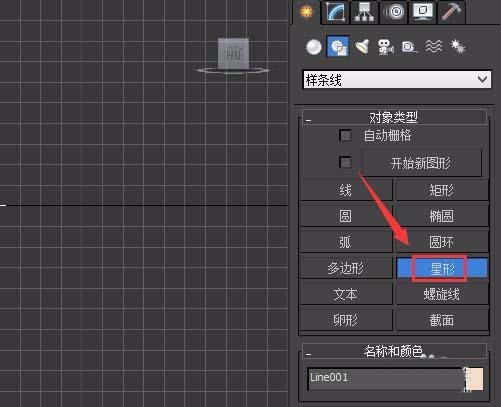Choose the 截面 shape button
The image size is (501, 407).
coord(442,320)
